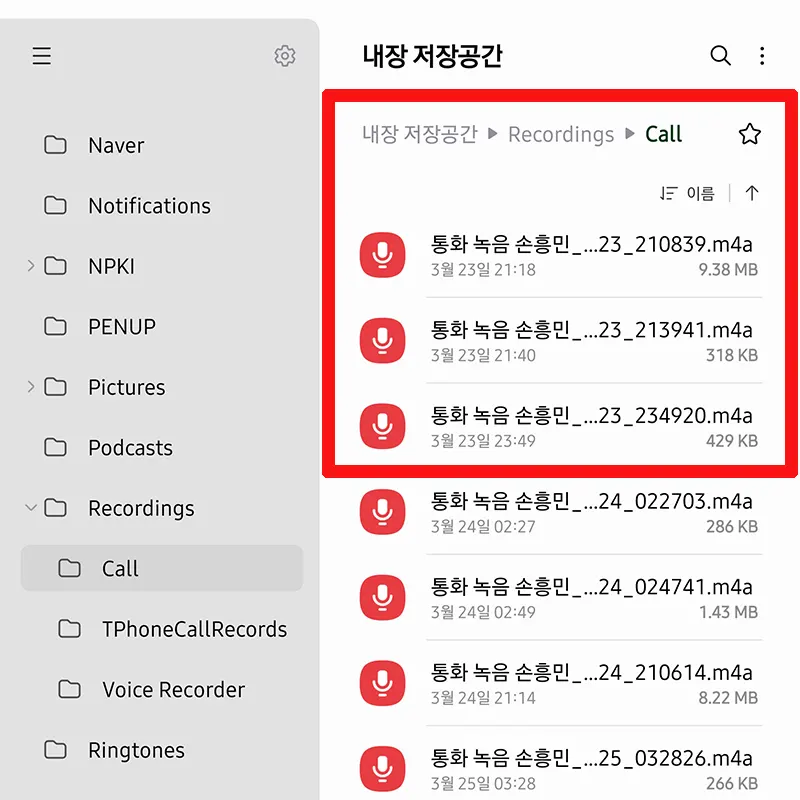Tap the microphone icon of file ...24_024741.m4a
This screenshot has height=800, width=800.
tap(382, 597)
